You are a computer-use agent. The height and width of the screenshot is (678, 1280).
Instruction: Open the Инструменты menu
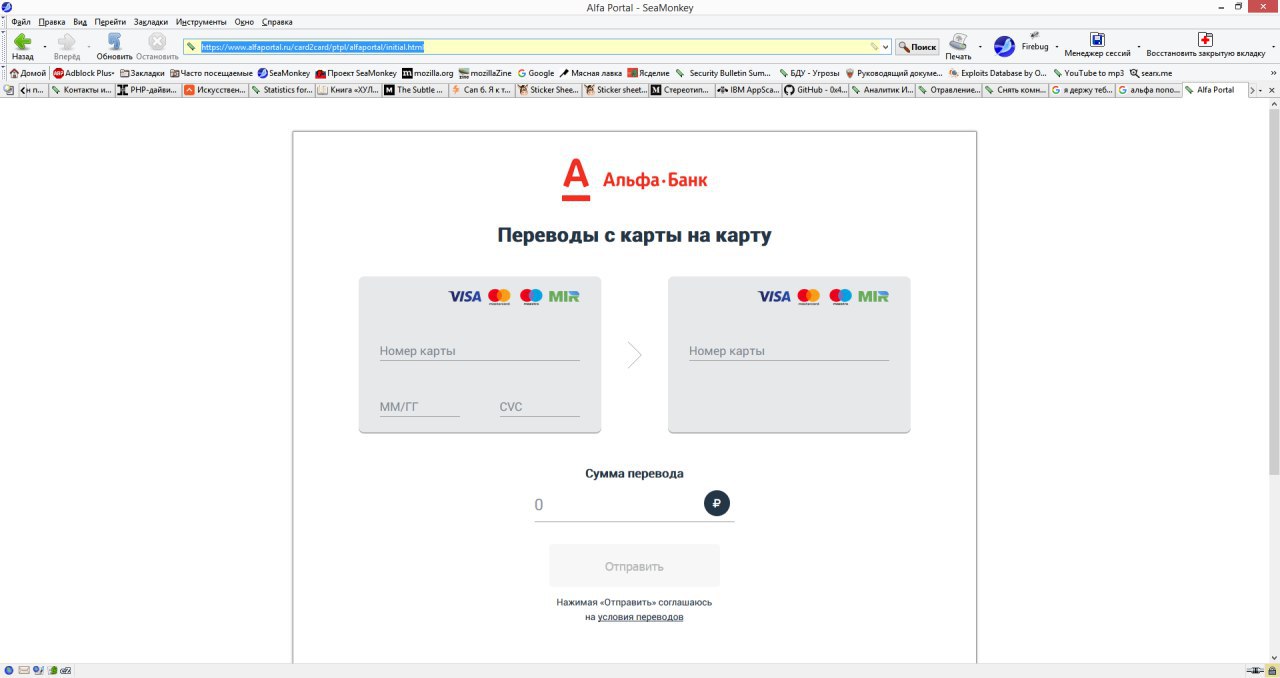click(x=201, y=21)
